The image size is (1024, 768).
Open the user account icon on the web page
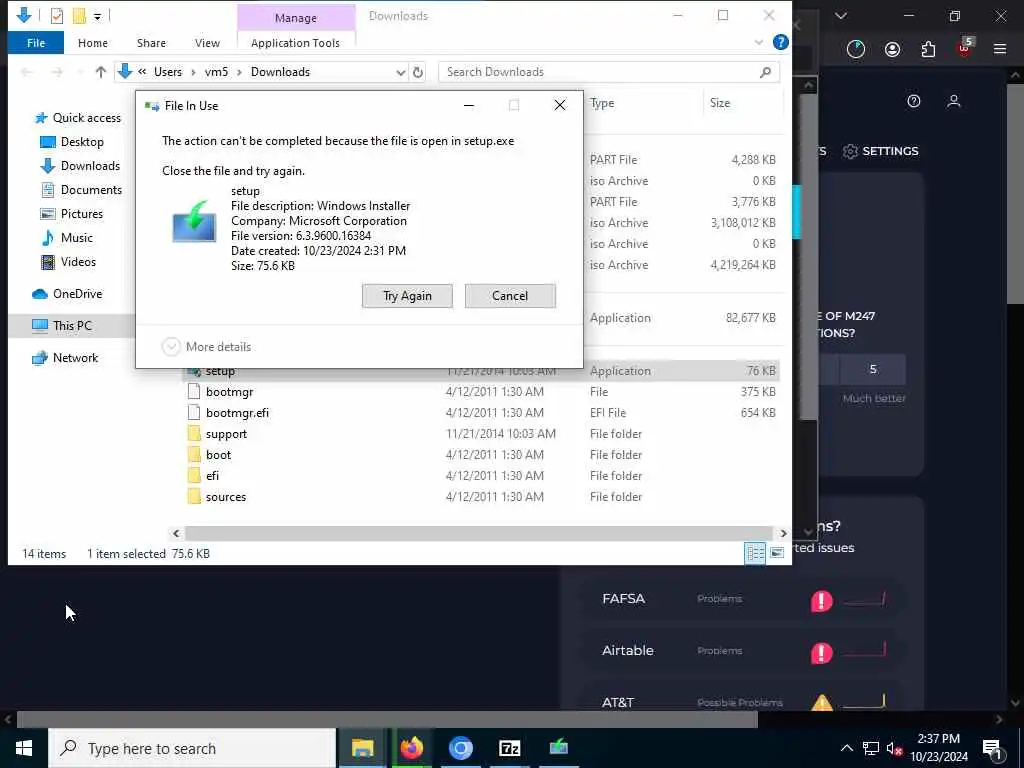click(953, 101)
